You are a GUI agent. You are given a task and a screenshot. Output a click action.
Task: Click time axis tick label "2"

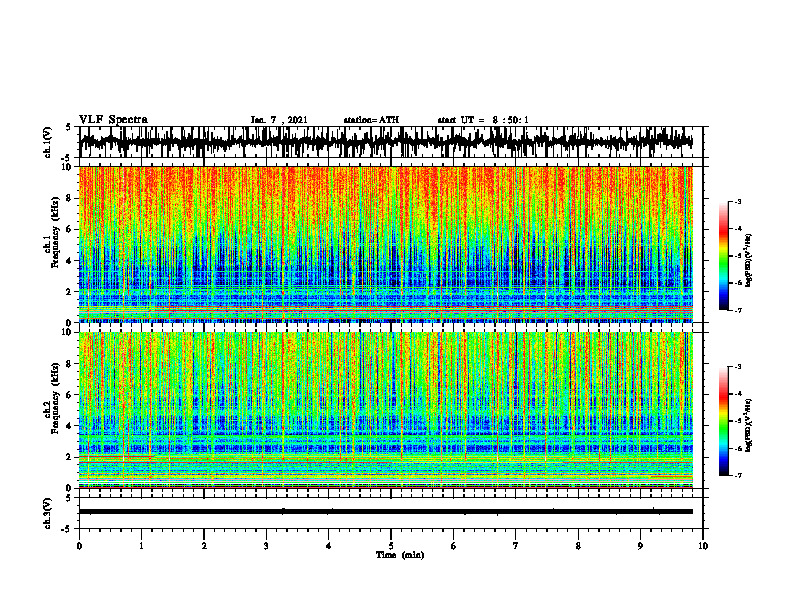click(204, 546)
